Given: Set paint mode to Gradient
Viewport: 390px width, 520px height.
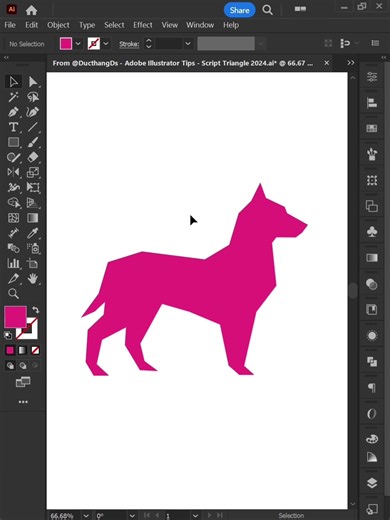Looking at the screenshot, I should point(22,350).
